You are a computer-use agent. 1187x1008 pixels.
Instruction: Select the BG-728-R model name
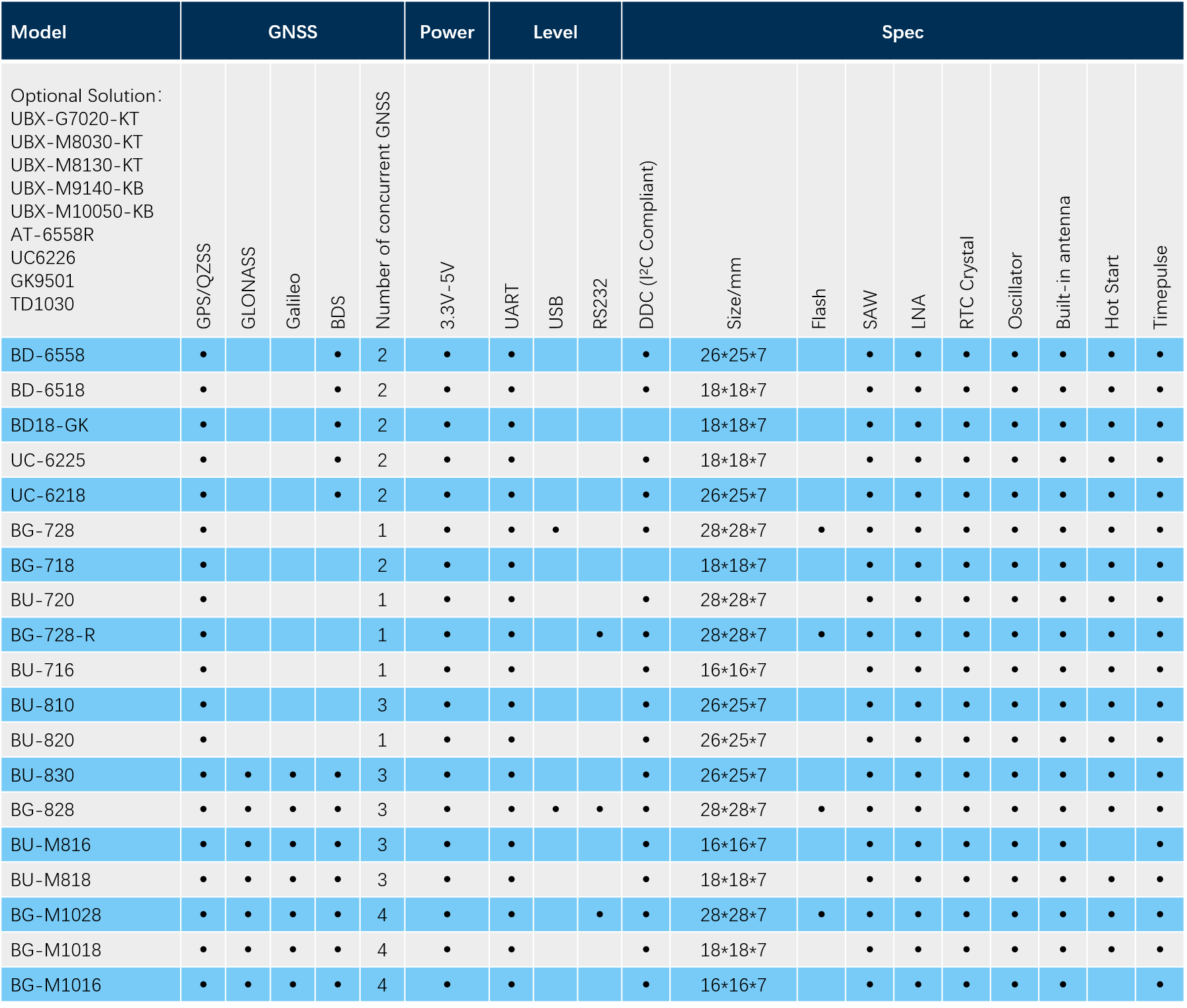[x=53, y=635]
